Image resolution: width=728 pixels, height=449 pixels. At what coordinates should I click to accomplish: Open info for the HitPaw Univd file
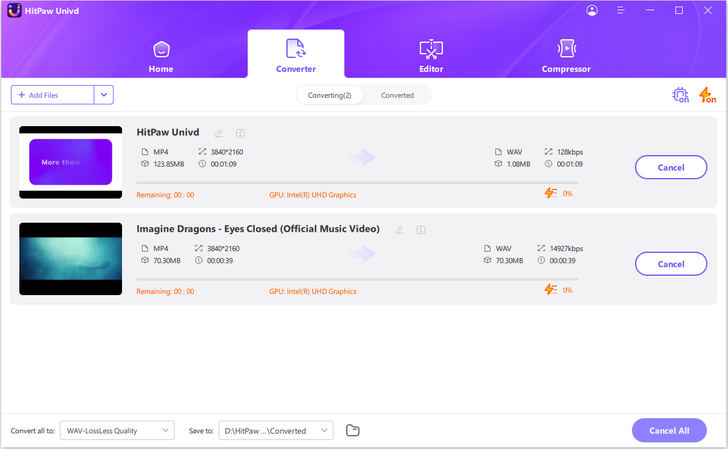click(x=240, y=134)
